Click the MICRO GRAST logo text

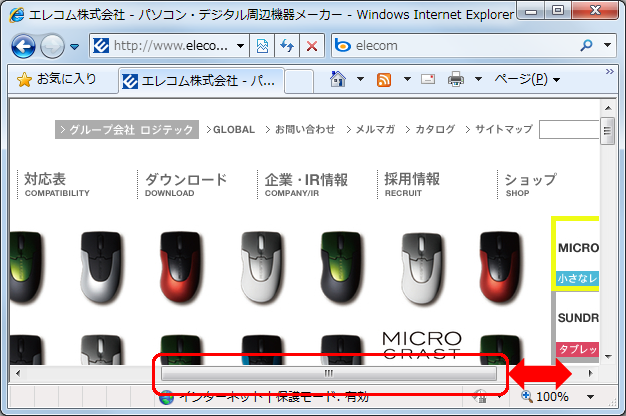point(422,346)
